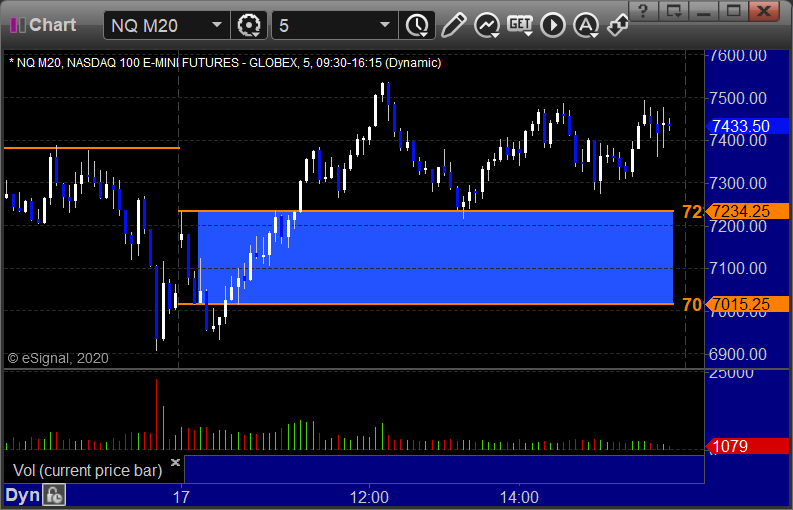Click the 17 date axis label
Image resolution: width=793 pixels, height=510 pixels.
click(181, 497)
